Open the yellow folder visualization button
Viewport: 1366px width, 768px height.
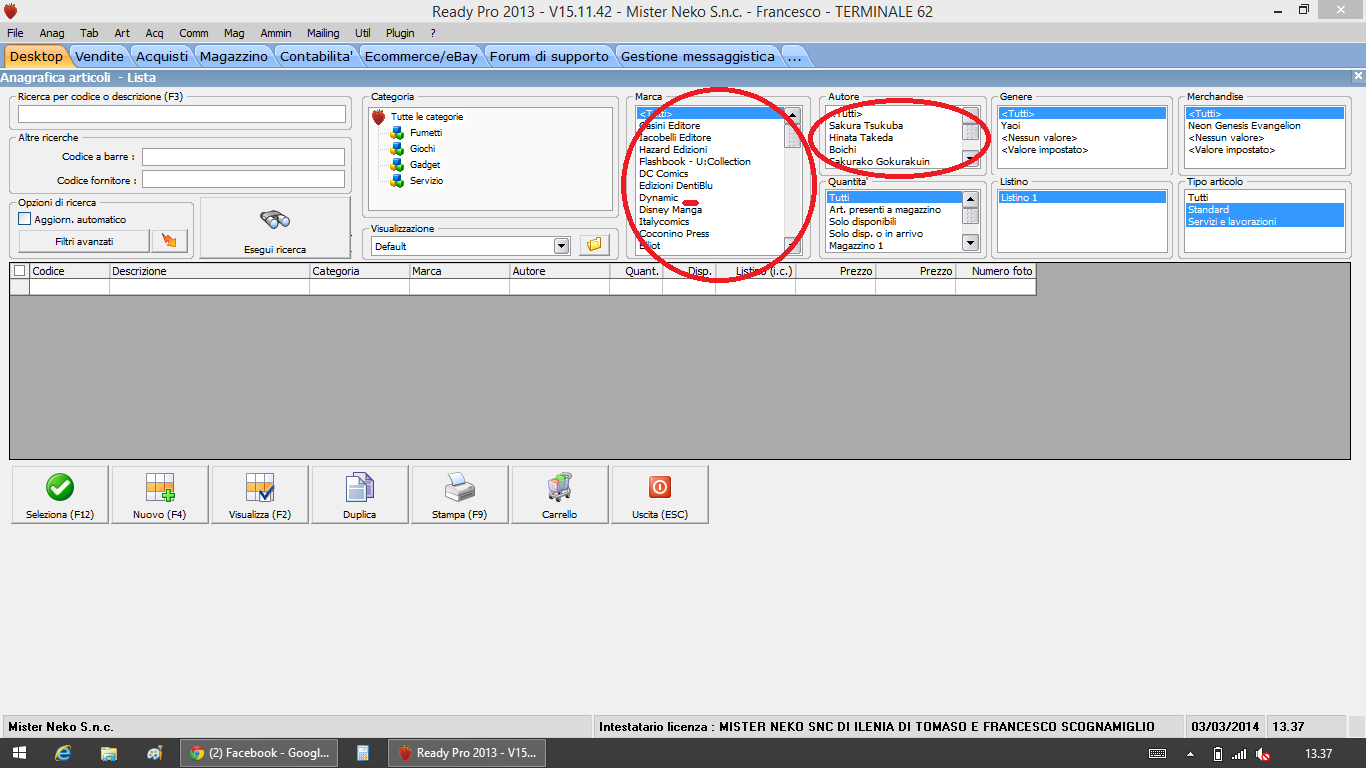[x=593, y=245]
